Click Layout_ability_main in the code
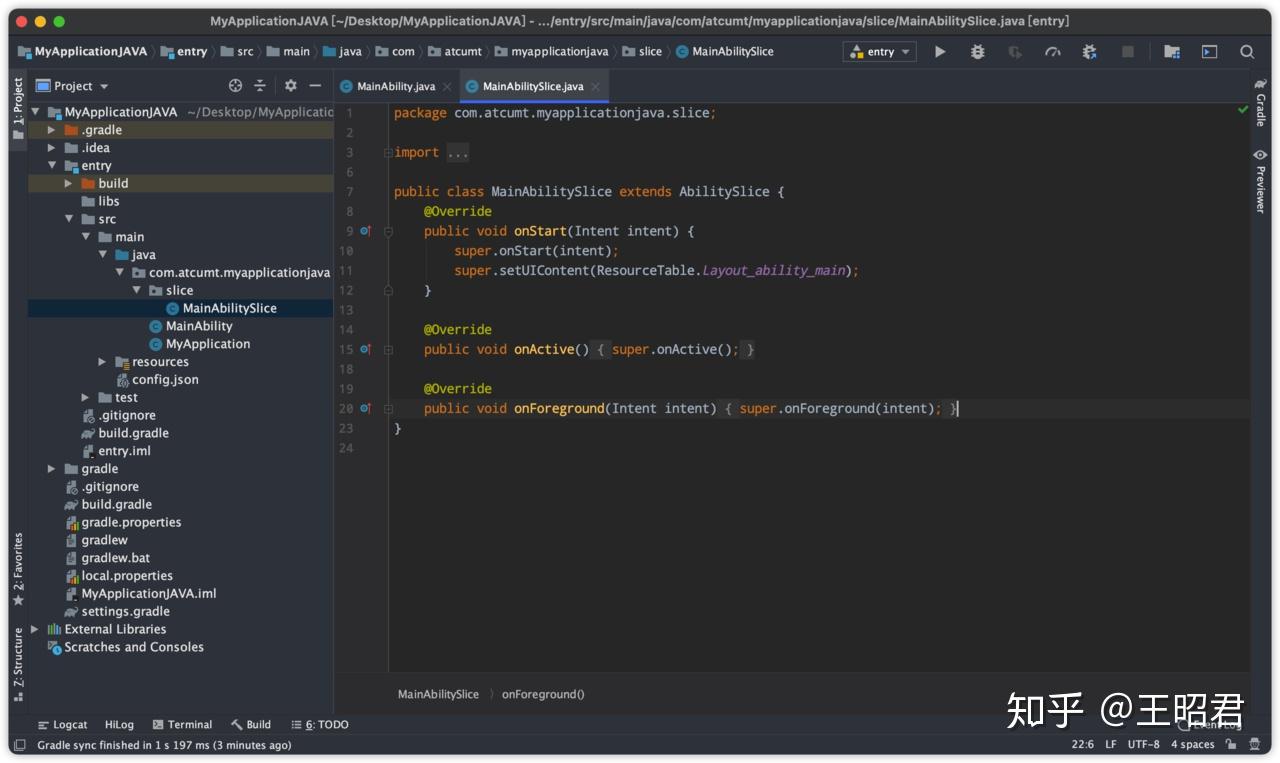 tap(775, 271)
